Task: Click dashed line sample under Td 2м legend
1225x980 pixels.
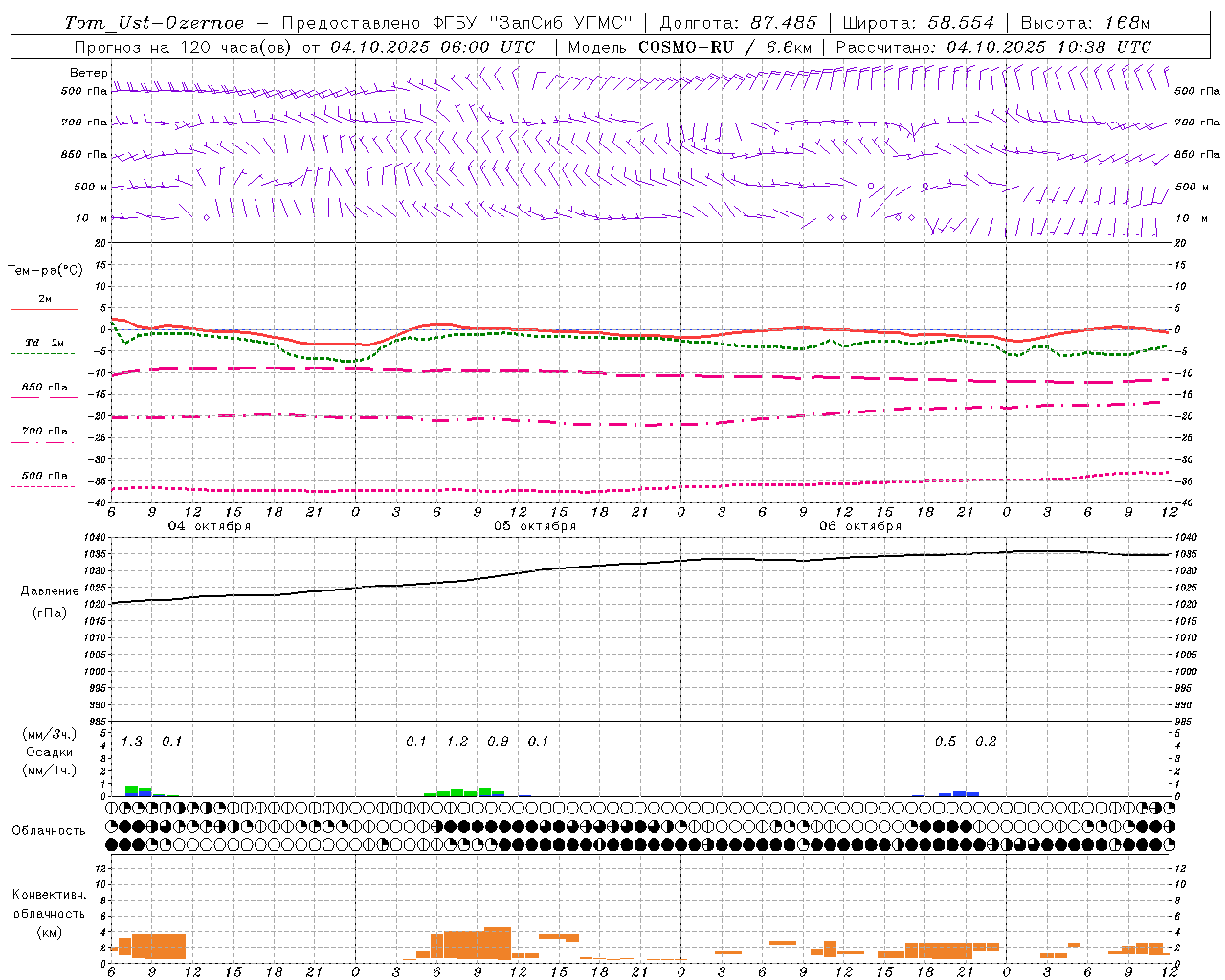Action: coord(42,354)
